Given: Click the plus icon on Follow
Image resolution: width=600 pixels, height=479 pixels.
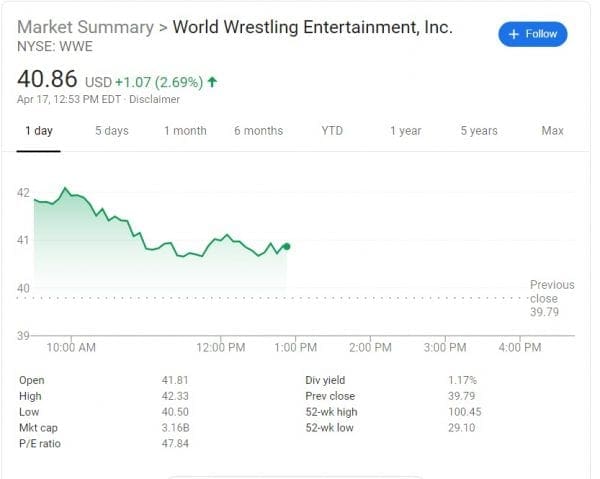Looking at the screenshot, I should pos(514,34).
